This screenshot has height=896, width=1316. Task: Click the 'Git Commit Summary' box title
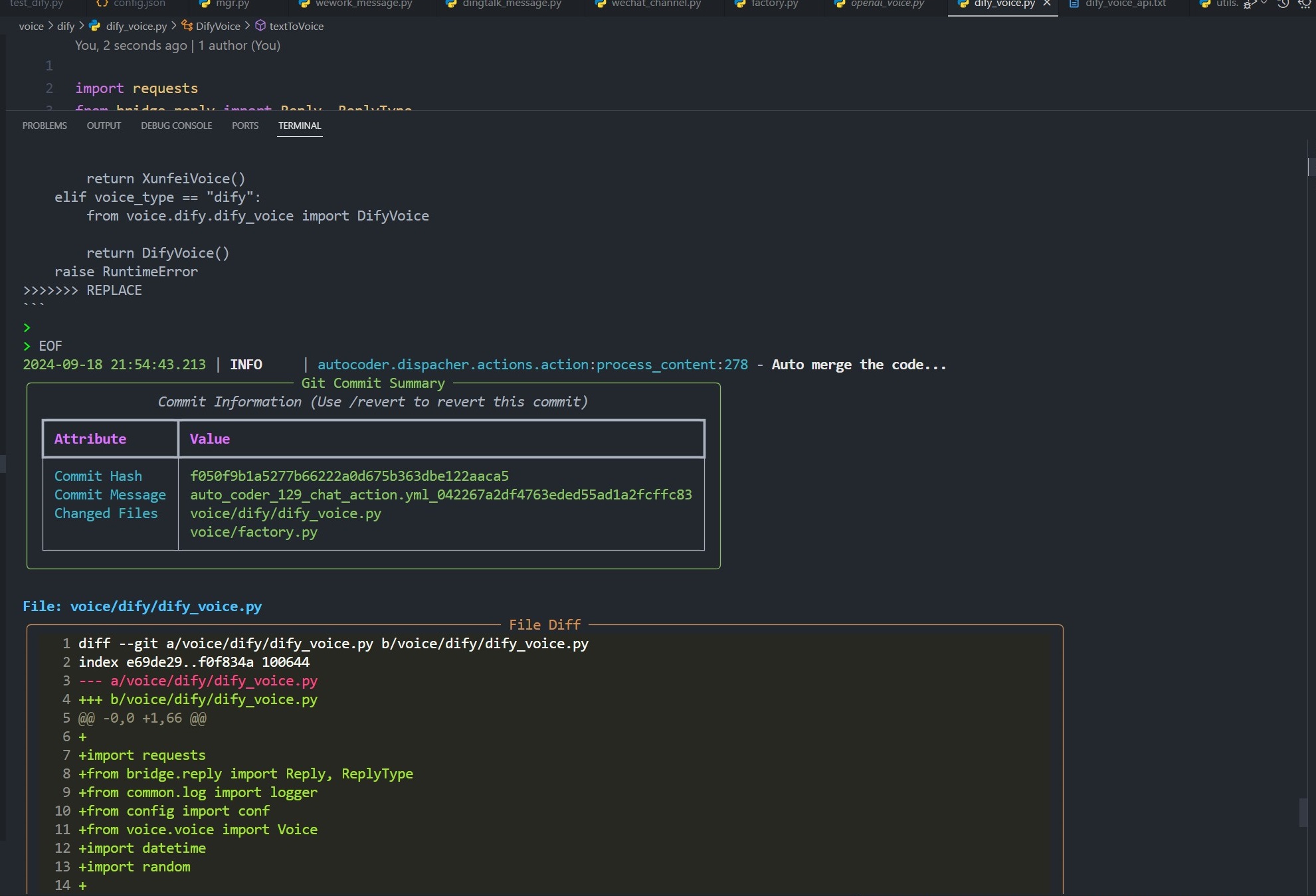tap(373, 383)
